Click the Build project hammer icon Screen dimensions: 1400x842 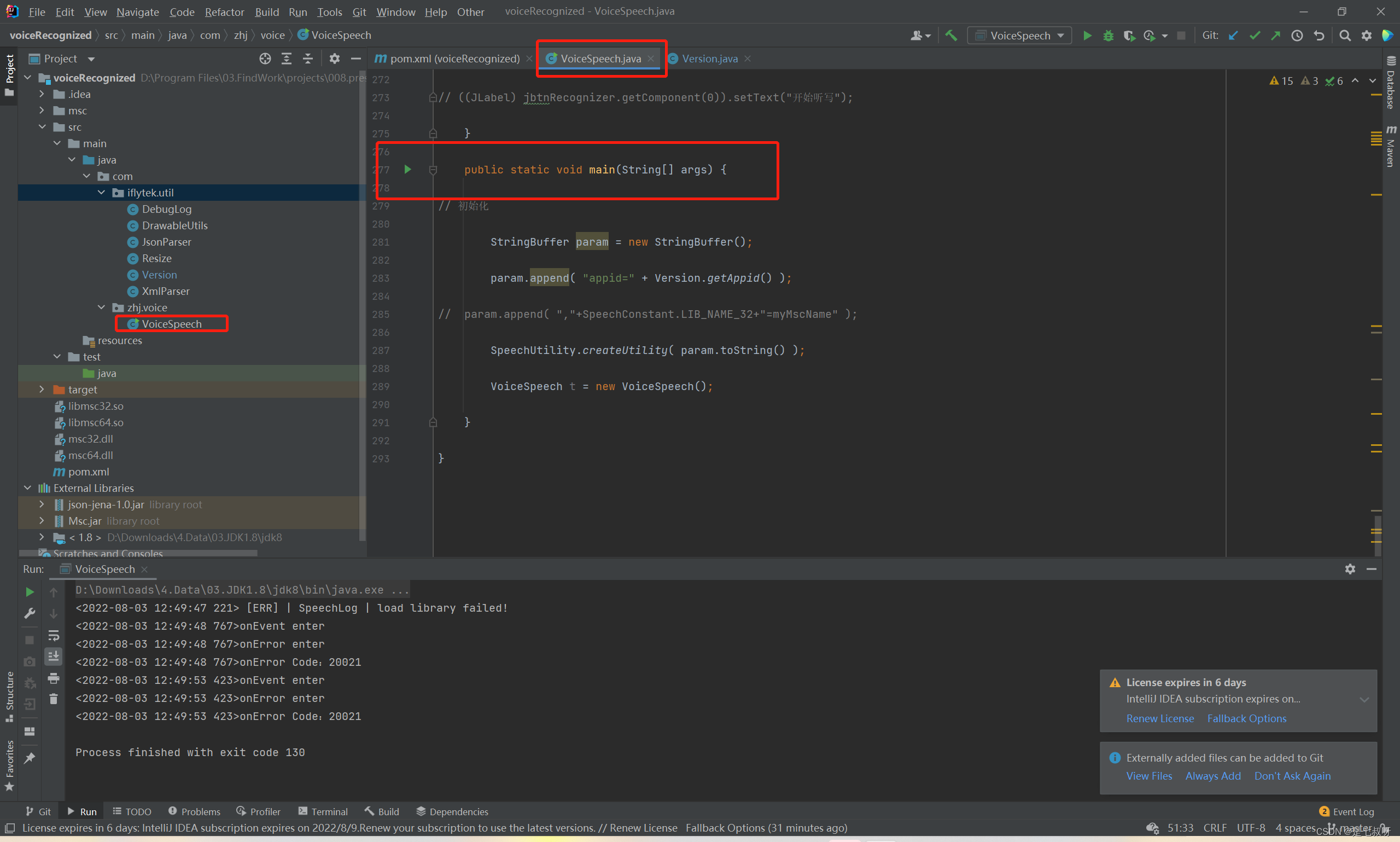point(951,36)
